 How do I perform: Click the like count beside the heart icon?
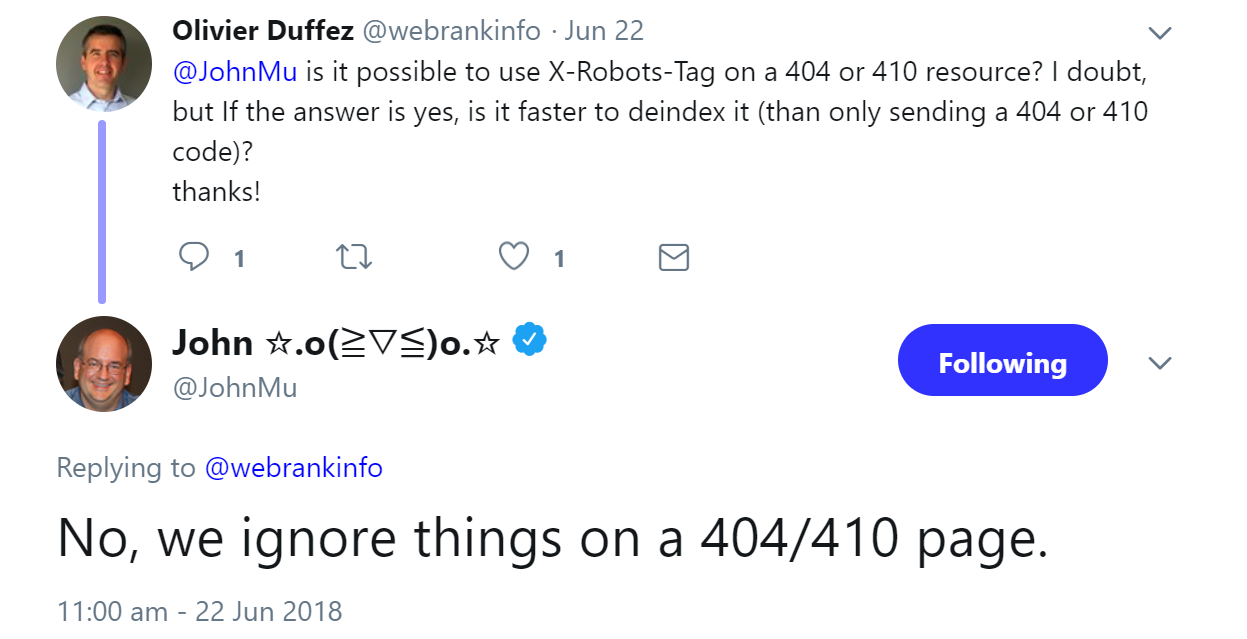(559, 258)
